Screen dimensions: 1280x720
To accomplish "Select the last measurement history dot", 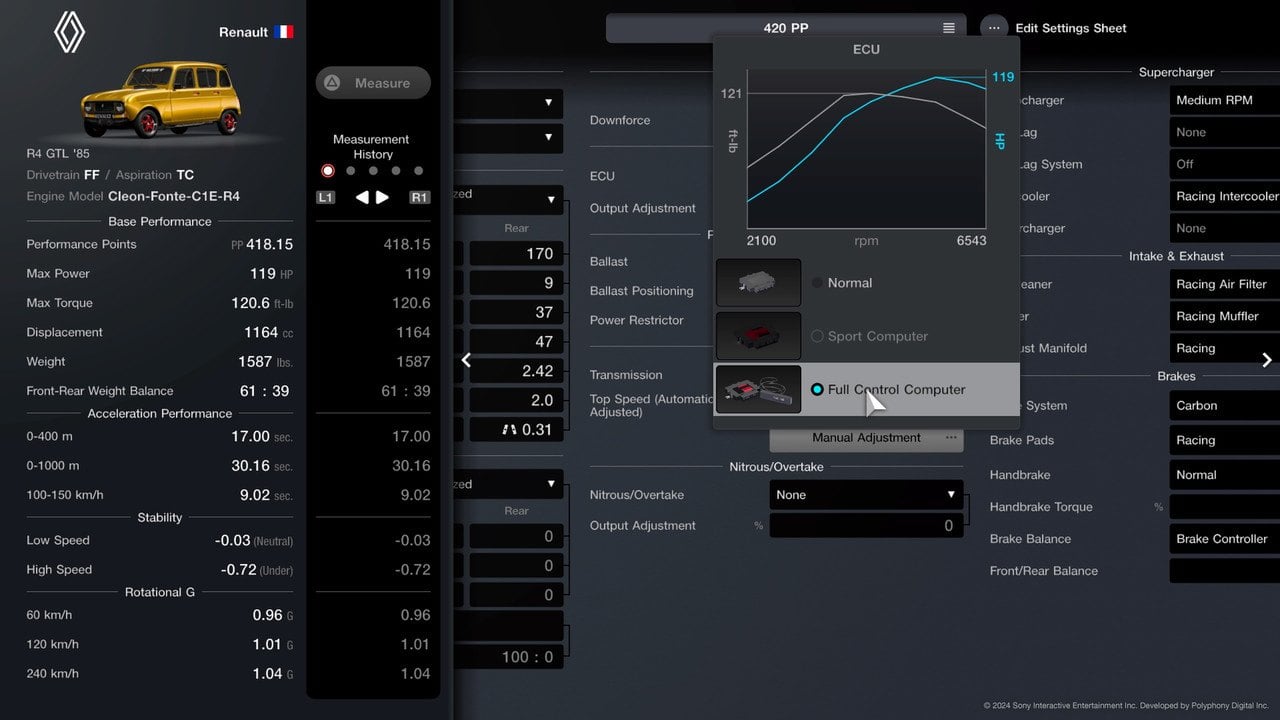I will click(x=418, y=171).
